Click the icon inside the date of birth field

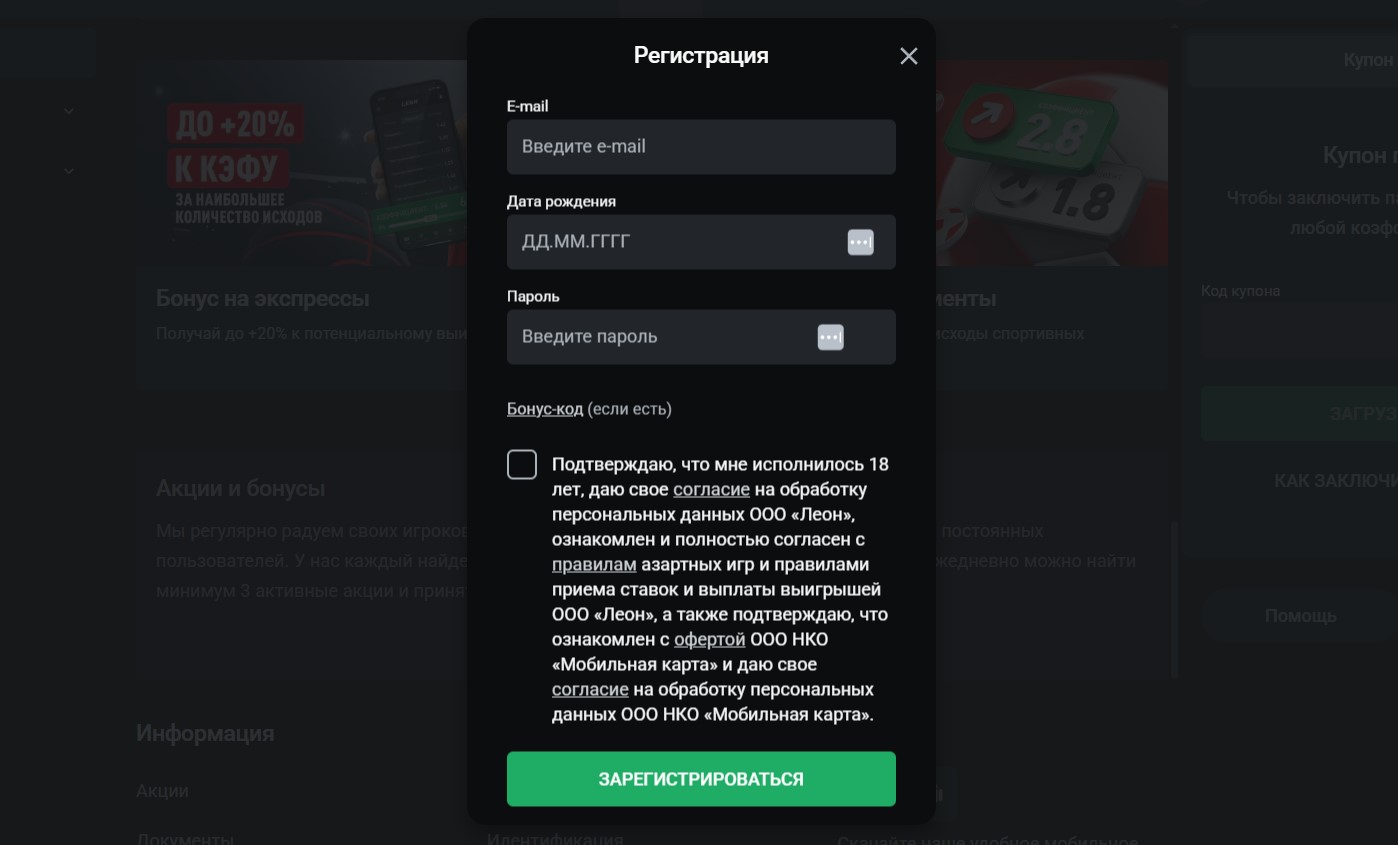860,242
